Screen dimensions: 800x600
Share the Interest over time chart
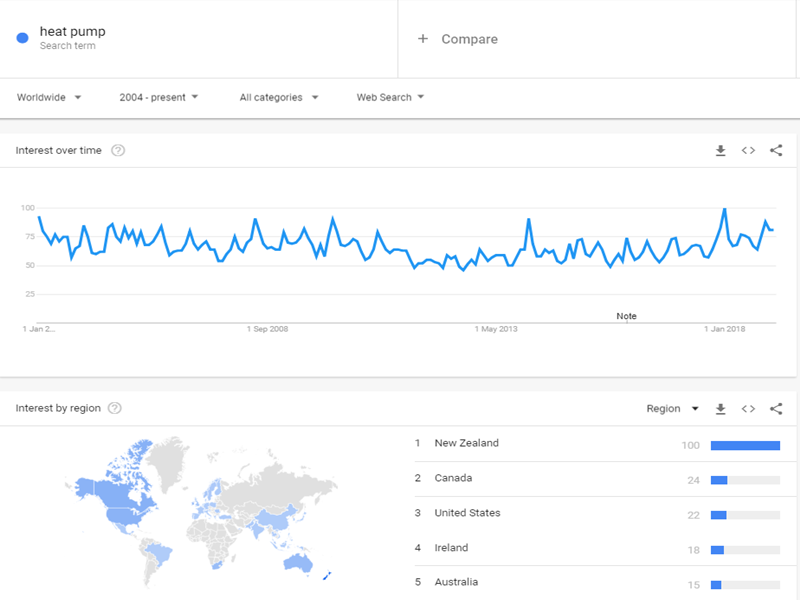[776, 151]
